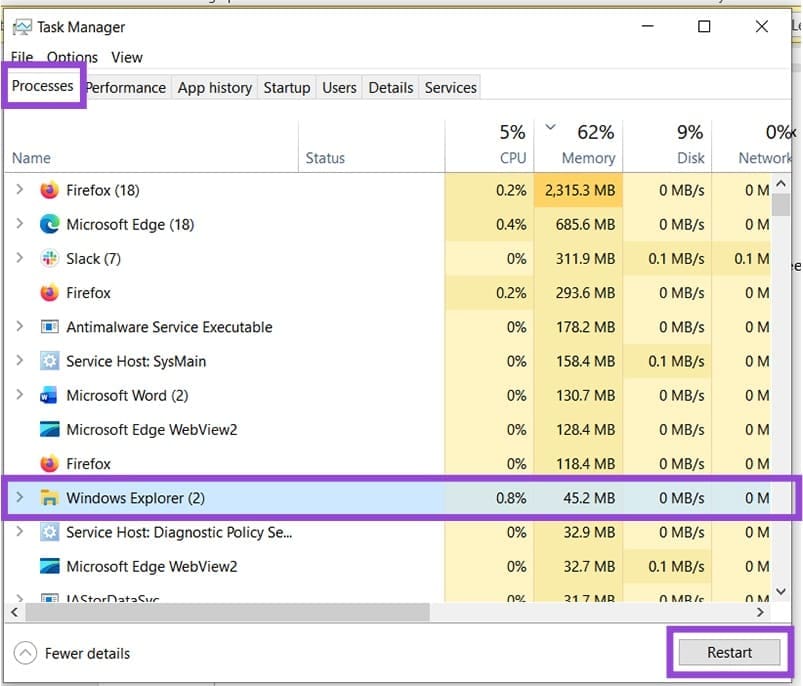Expand the Windows Explorer (2) group
The height and width of the screenshot is (686, 803).
22,497
